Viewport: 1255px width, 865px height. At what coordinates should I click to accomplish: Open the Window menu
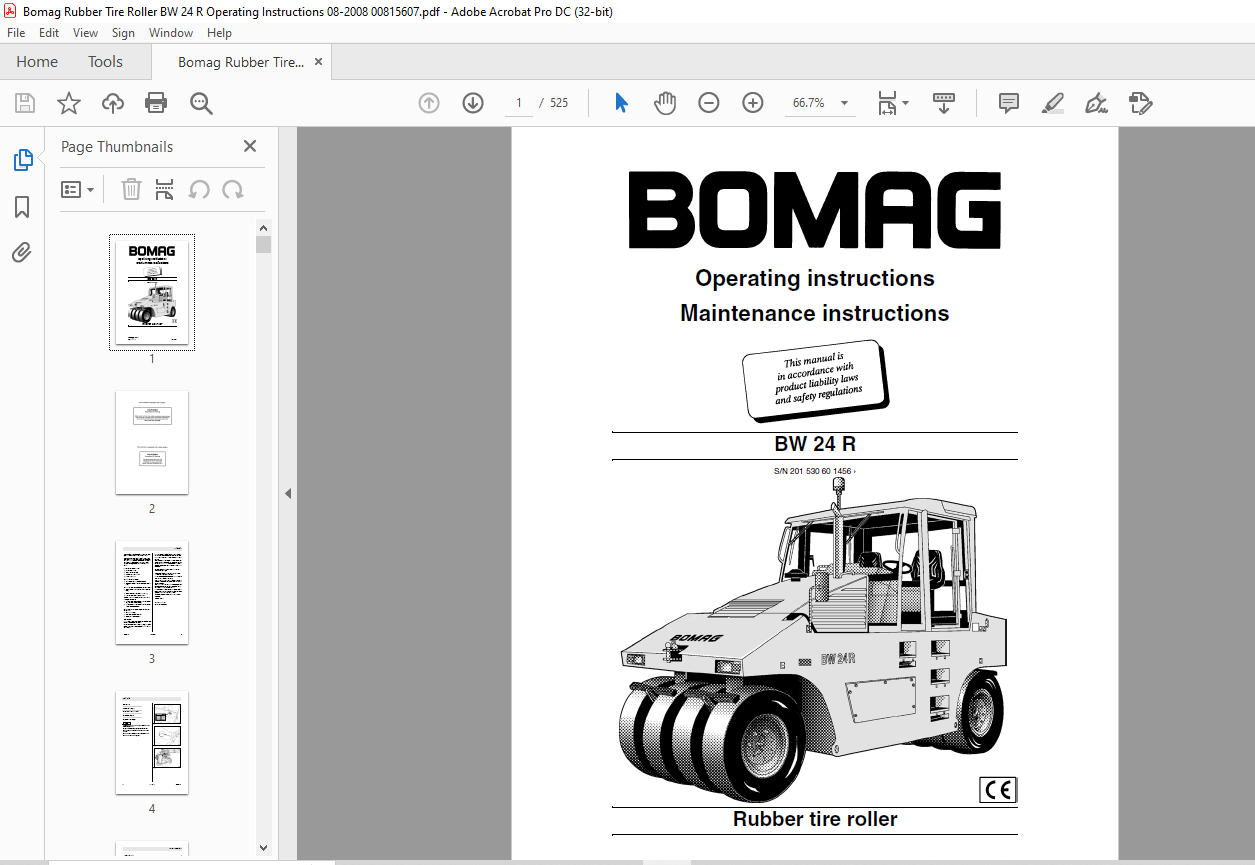tap(171, 33)
